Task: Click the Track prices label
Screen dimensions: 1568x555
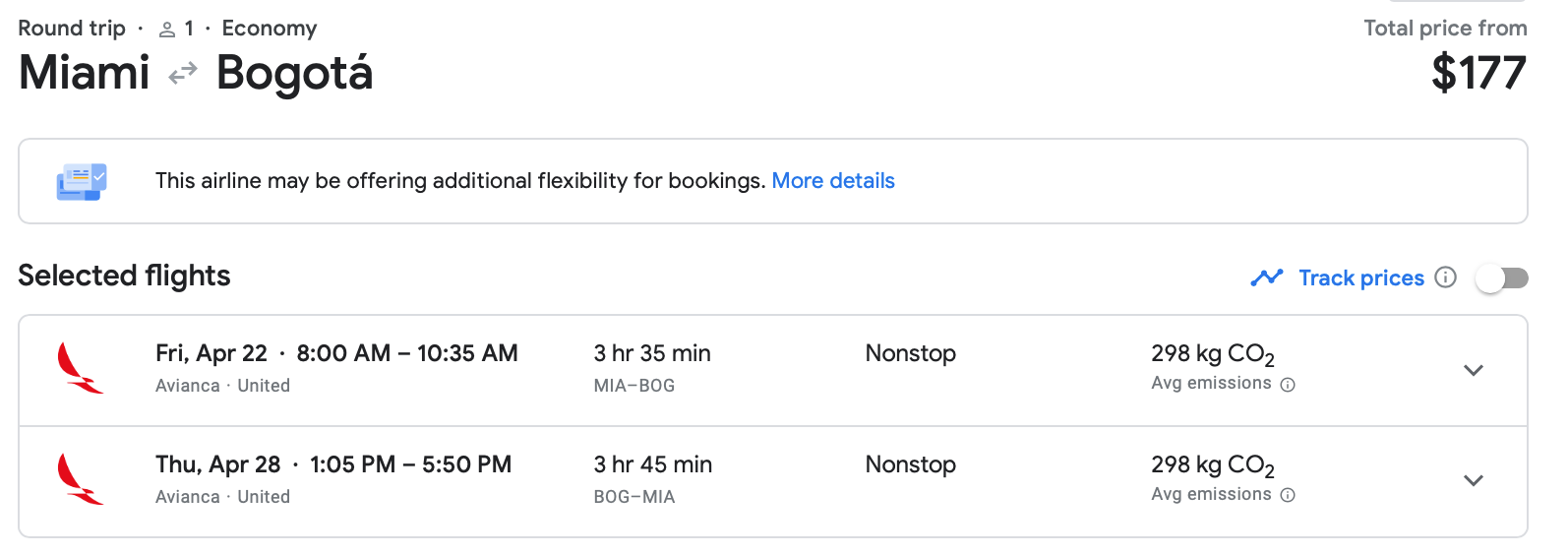Action: [x=1360, y=278]
